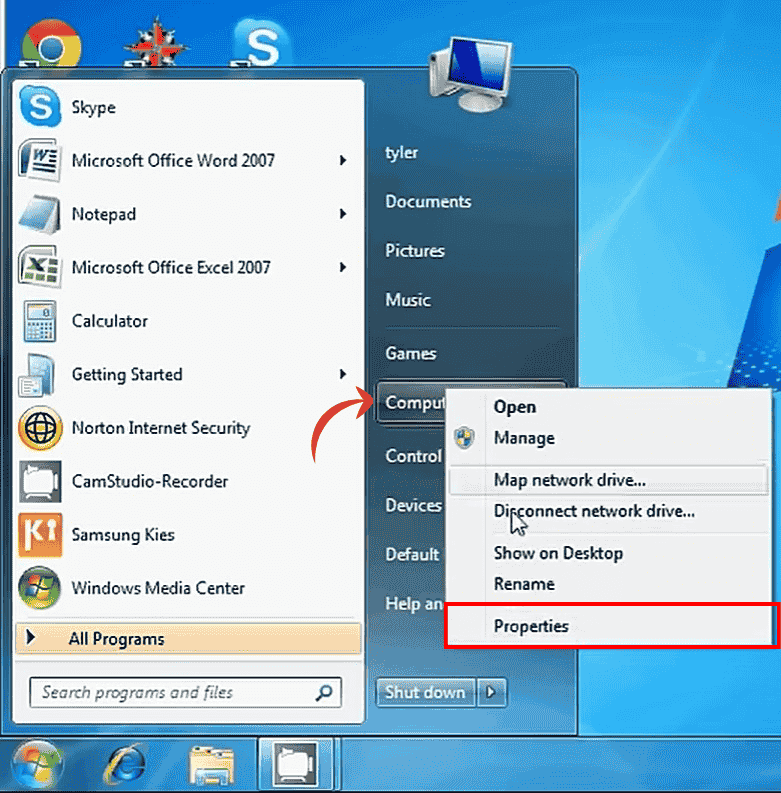Click the Windows Start orb
Viewport: 781px width, 793px height.
click(x=36, y=765)
